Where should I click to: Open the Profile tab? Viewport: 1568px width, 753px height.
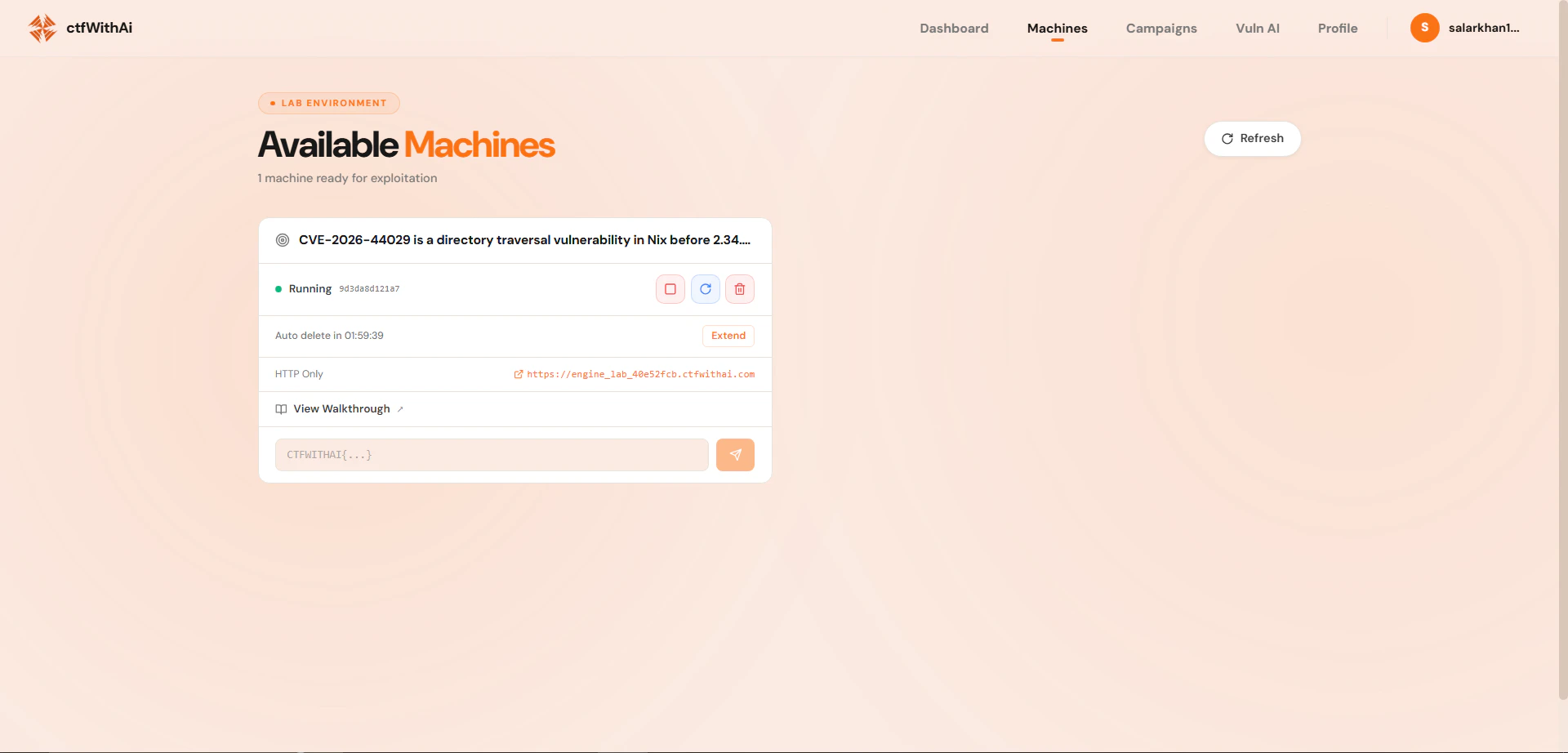pos(1338,28)
